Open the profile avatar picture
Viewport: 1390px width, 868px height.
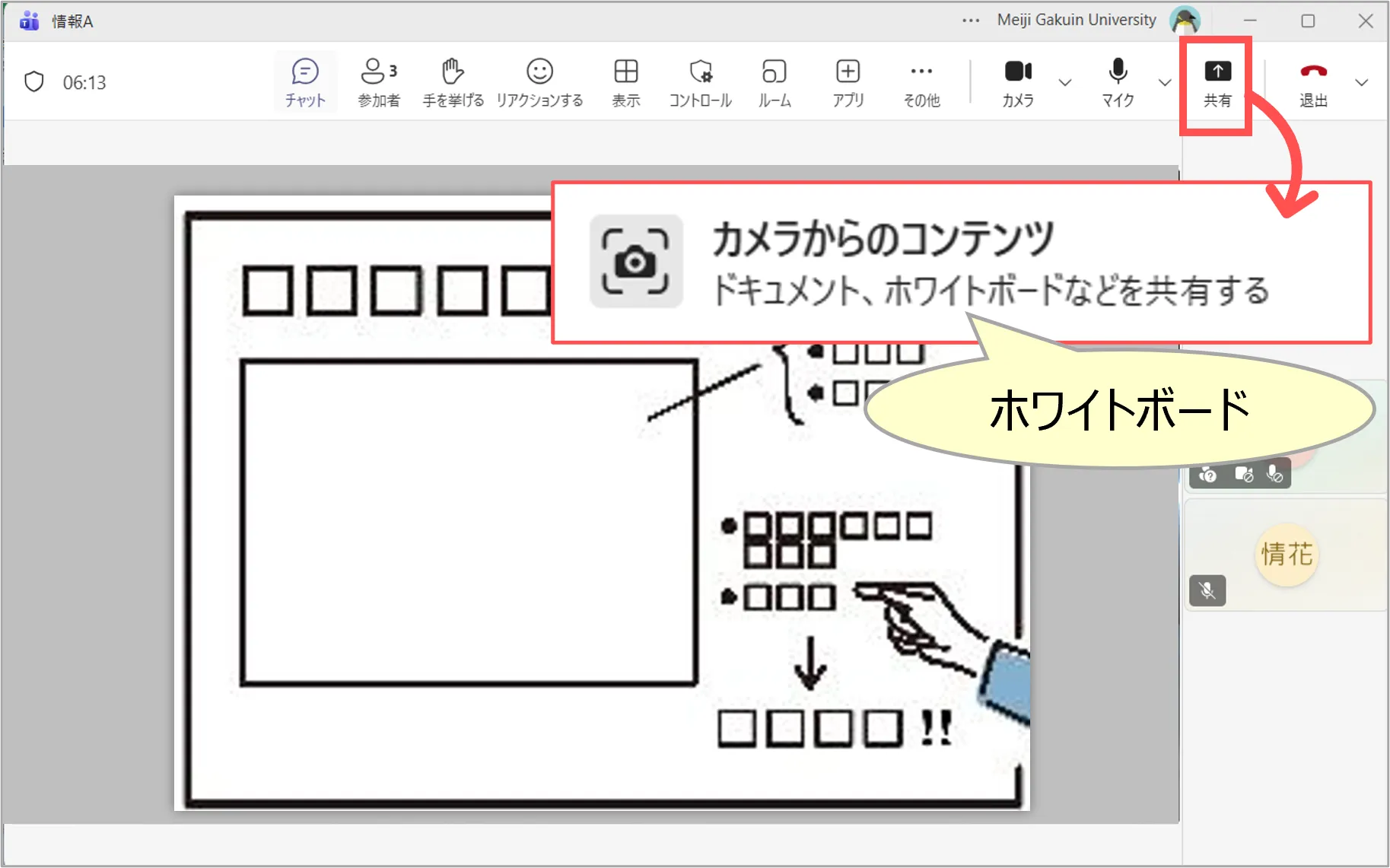pos(1184,21)
